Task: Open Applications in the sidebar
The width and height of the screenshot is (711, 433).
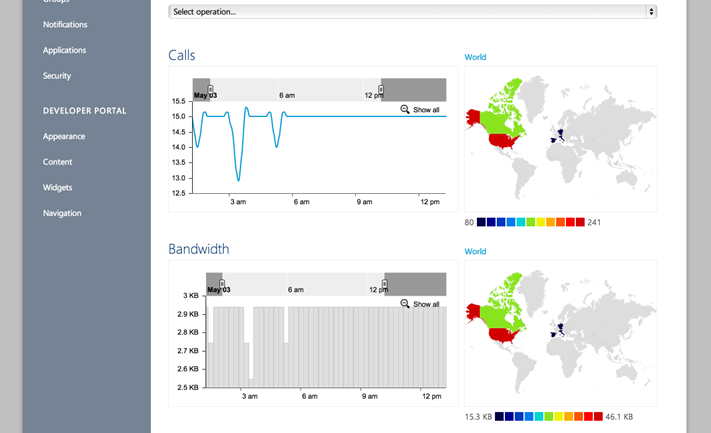Action: pyautogui.click(x=64, y=50)
